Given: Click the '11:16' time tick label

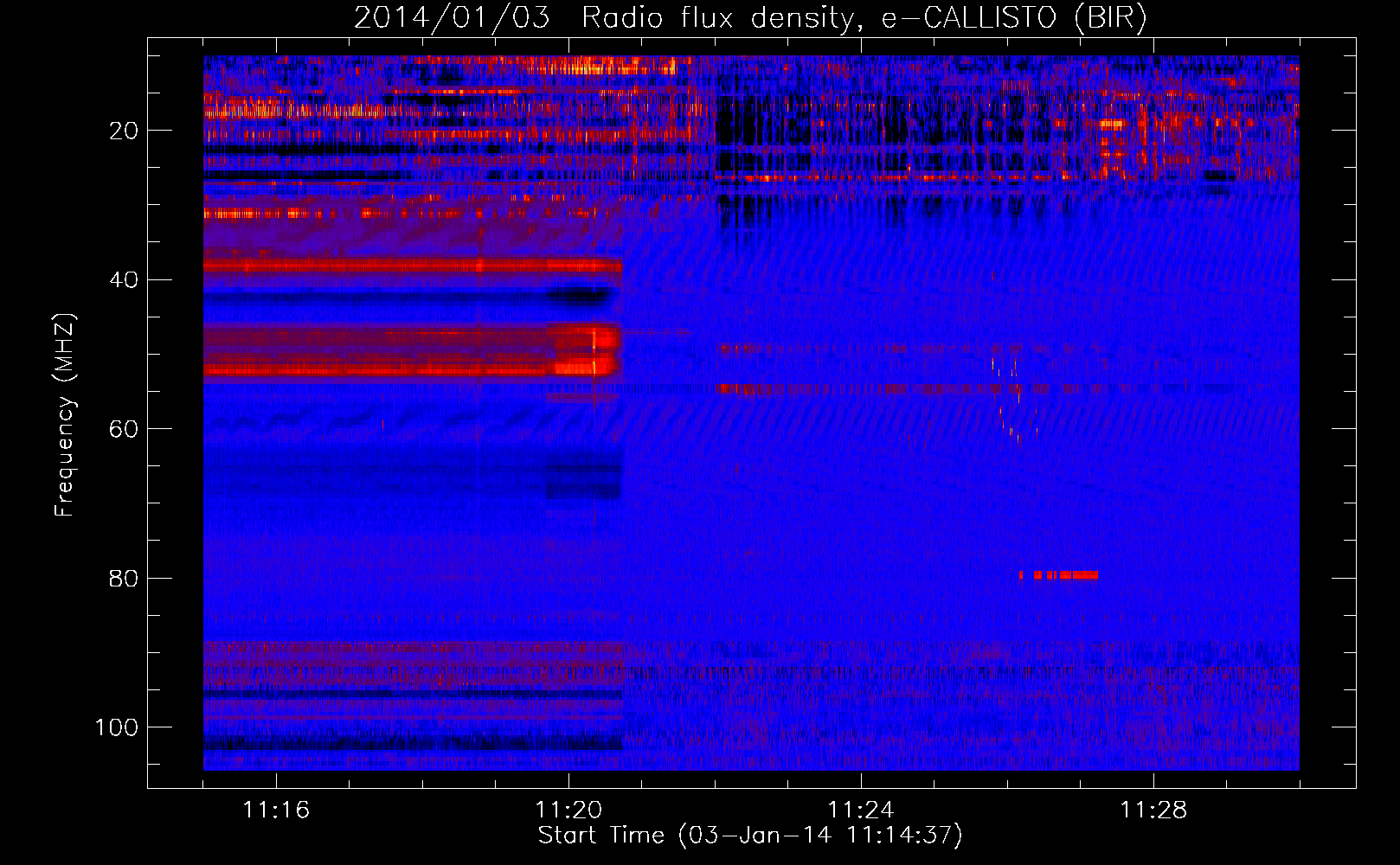Looking at the screenshot, I should tap(276, 811).
